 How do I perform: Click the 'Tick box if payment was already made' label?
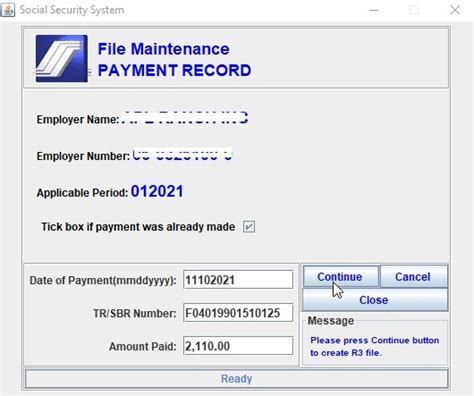tap(138, 227)
